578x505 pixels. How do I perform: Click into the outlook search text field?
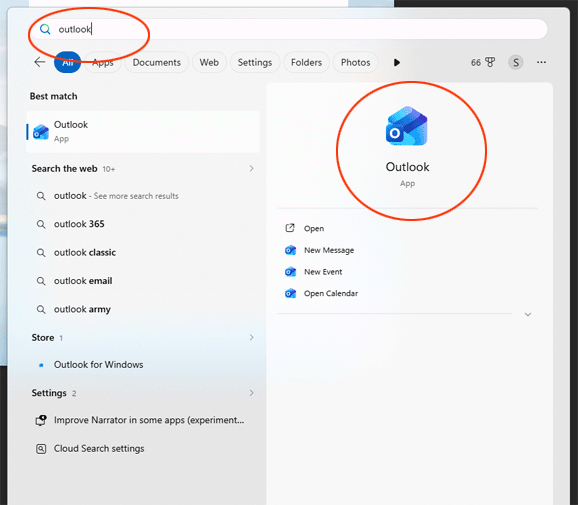tap(288, 29)
